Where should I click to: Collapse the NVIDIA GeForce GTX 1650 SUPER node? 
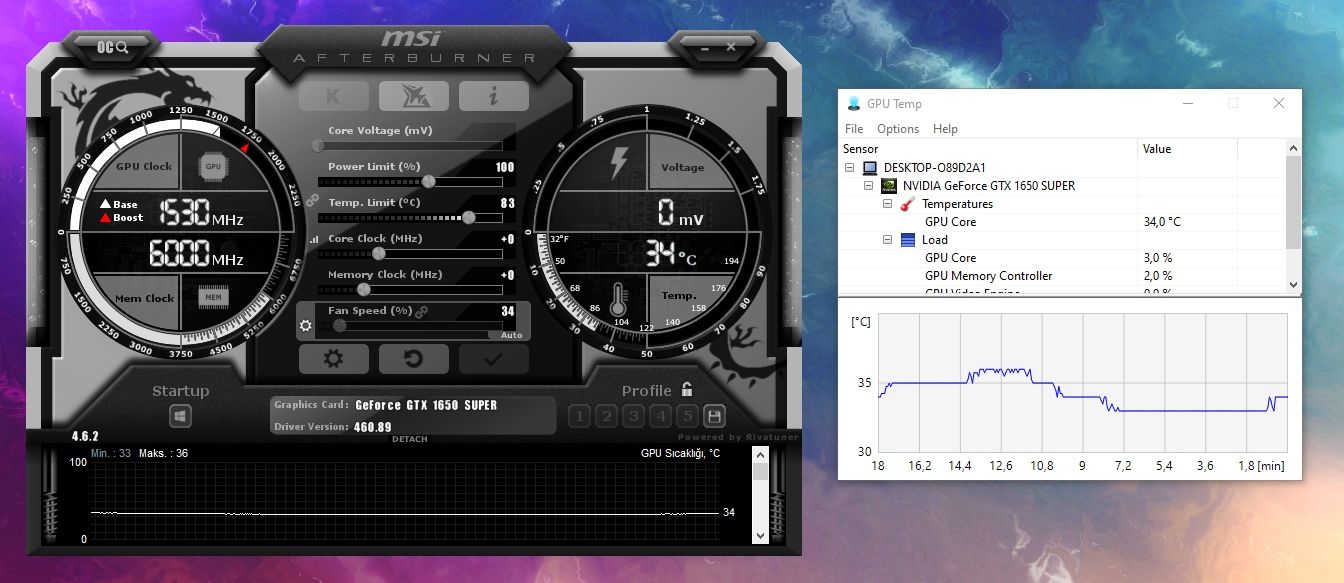869,186
